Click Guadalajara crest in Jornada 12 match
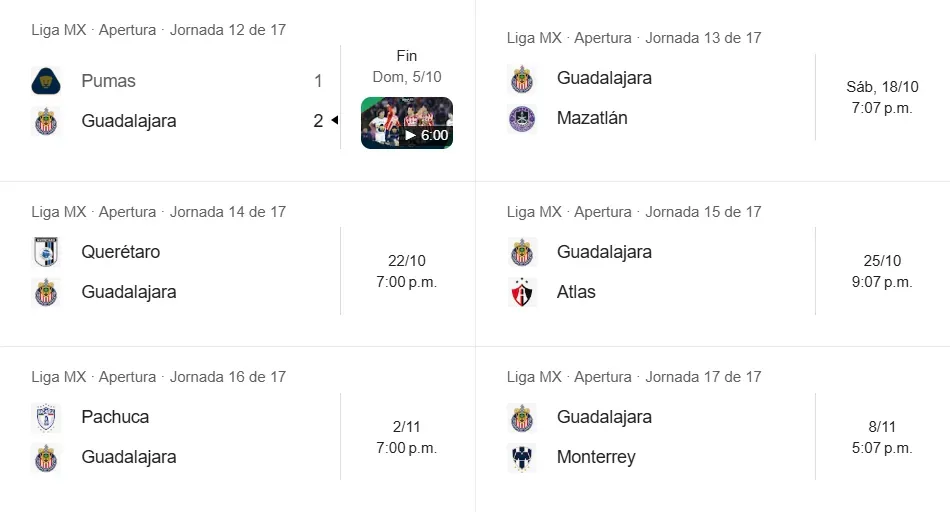 [46, 121]
